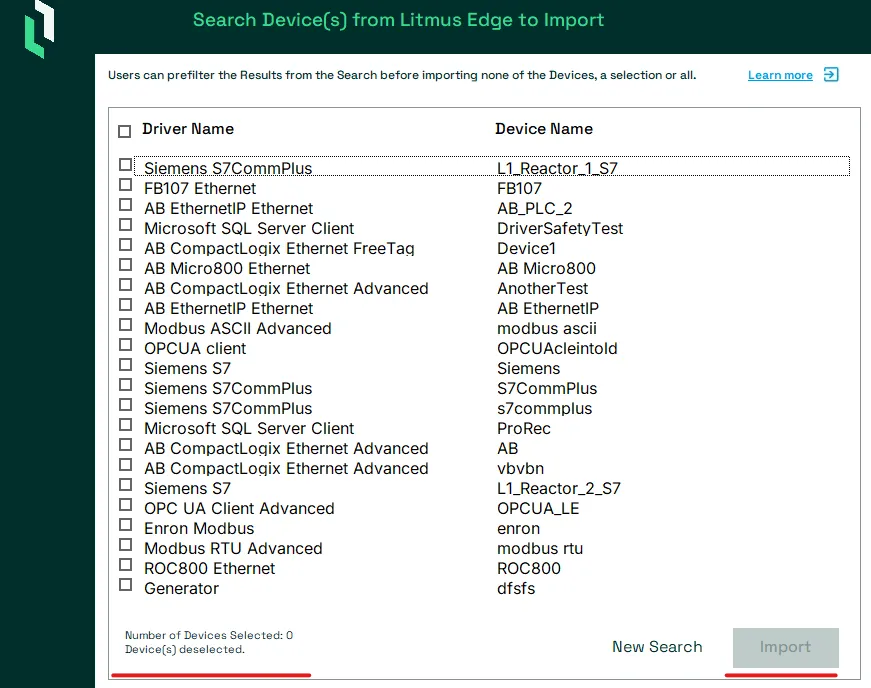This screenshot has width=871, height=688.
Task: Click the Driver Name column header
Action: (x=188, y=129)
